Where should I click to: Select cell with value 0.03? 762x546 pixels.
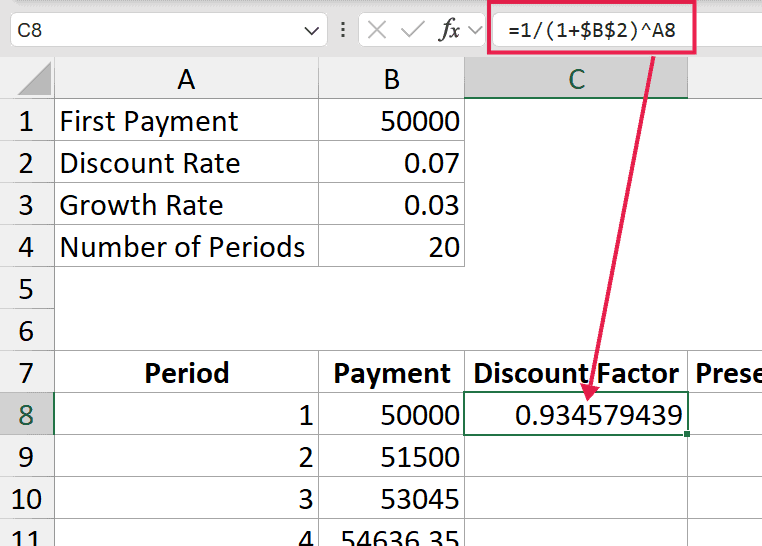click(392, 205)
